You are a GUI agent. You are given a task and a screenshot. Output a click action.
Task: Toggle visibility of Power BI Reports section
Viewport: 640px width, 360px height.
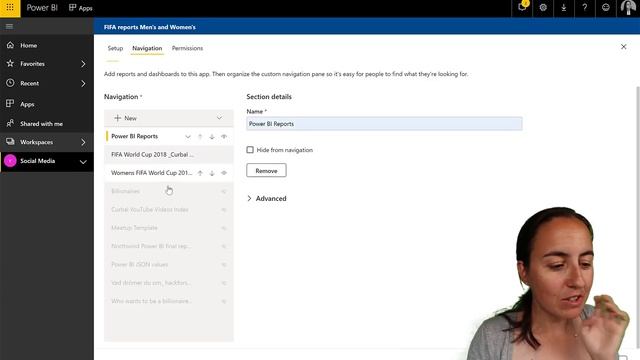tap(224, 137)
